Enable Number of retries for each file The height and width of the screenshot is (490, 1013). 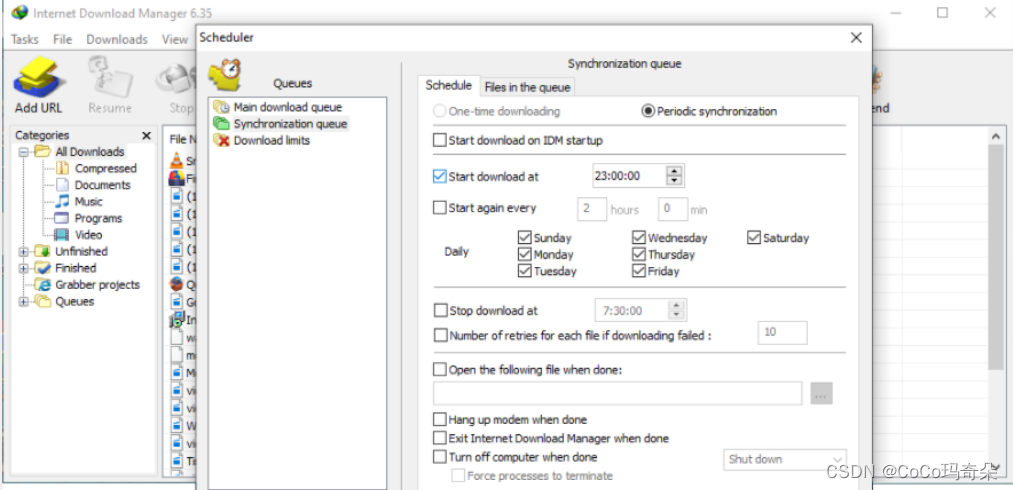[441, 336]
